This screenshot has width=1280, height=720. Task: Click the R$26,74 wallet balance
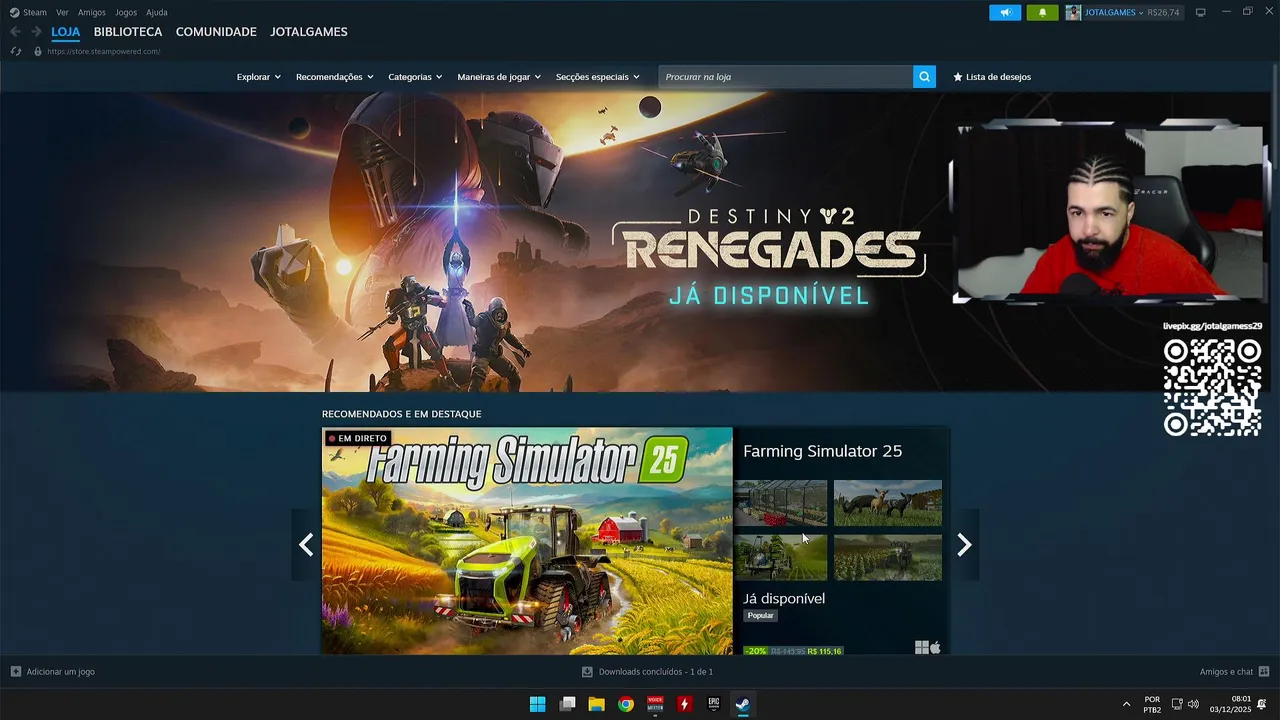(1163, 12)
